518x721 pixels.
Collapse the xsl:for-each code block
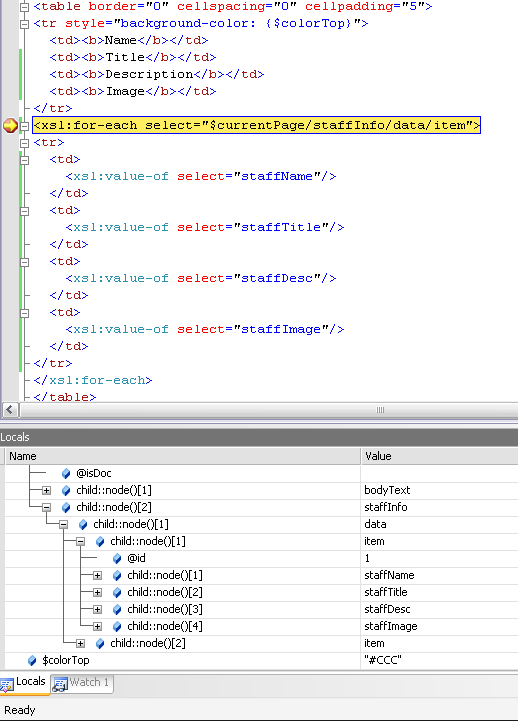pyautogui.click(x=25, y=126)
